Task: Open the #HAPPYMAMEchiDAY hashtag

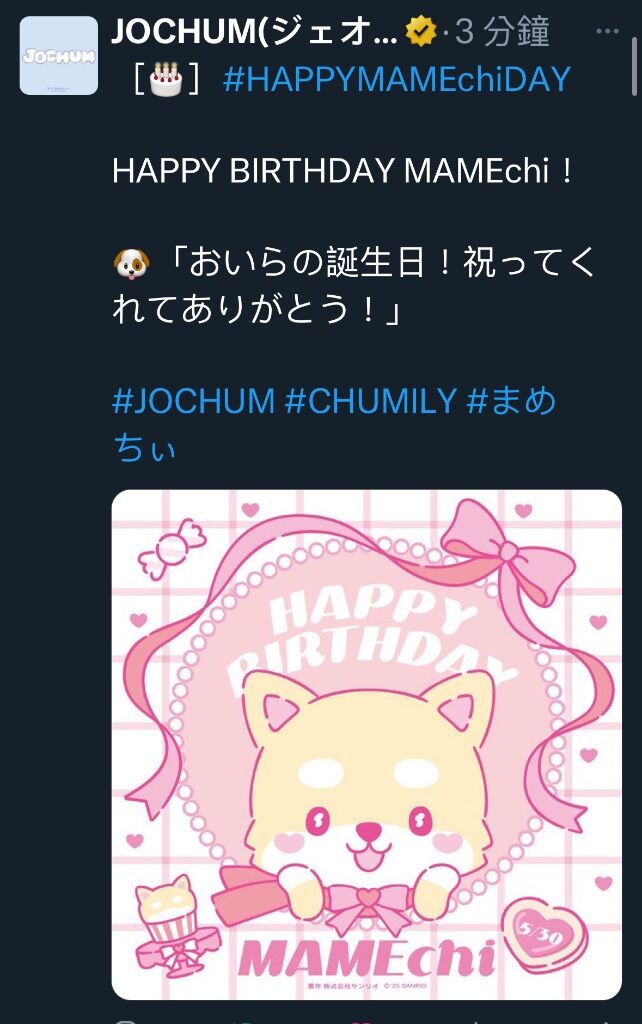Action: click(397, 79)
